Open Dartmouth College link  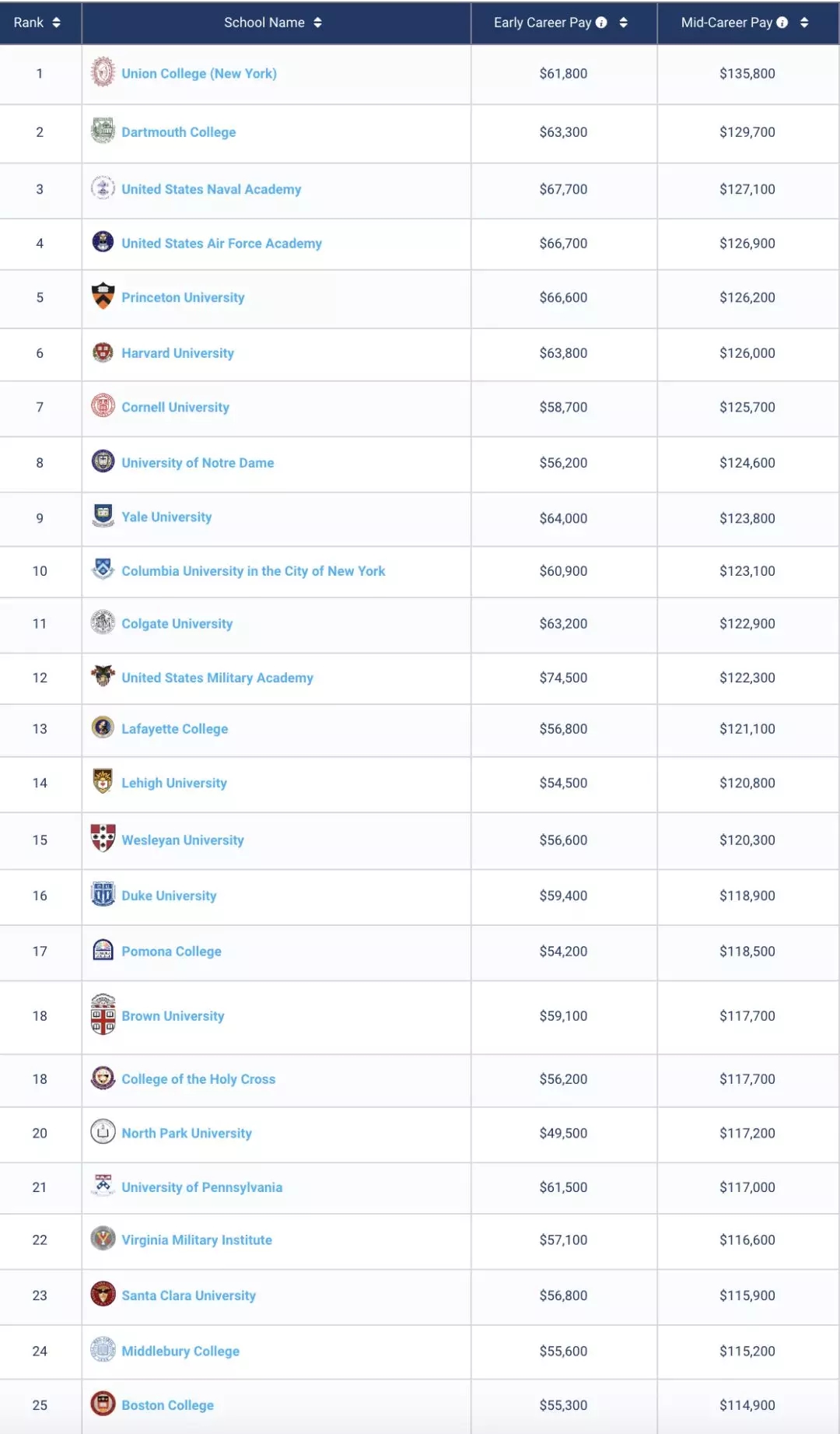coord(179,132)
